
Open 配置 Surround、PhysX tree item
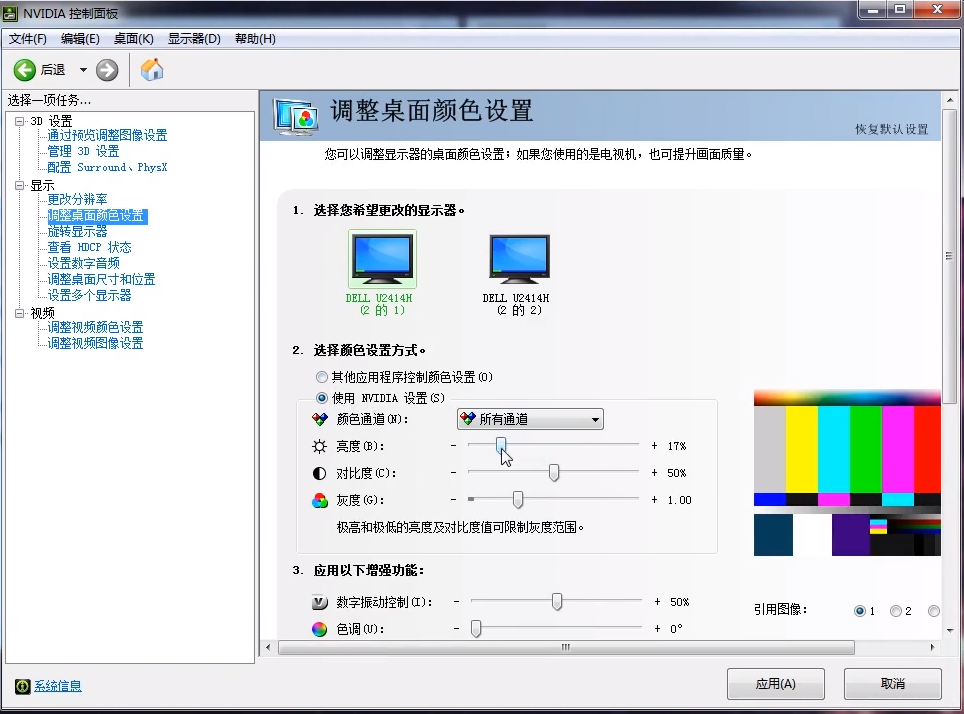click(x=108, y=167)
